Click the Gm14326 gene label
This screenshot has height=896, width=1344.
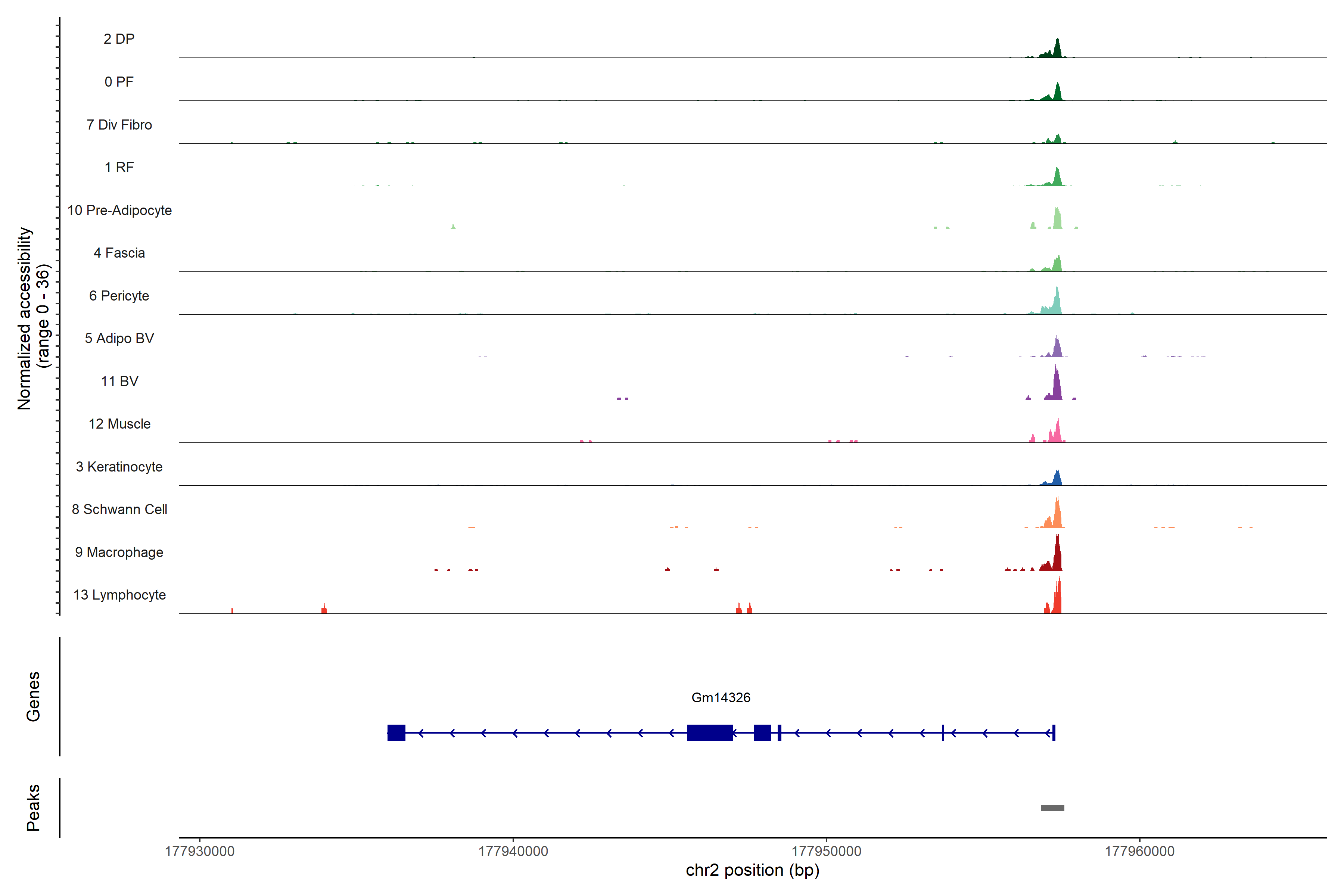(x=721, y=697)
